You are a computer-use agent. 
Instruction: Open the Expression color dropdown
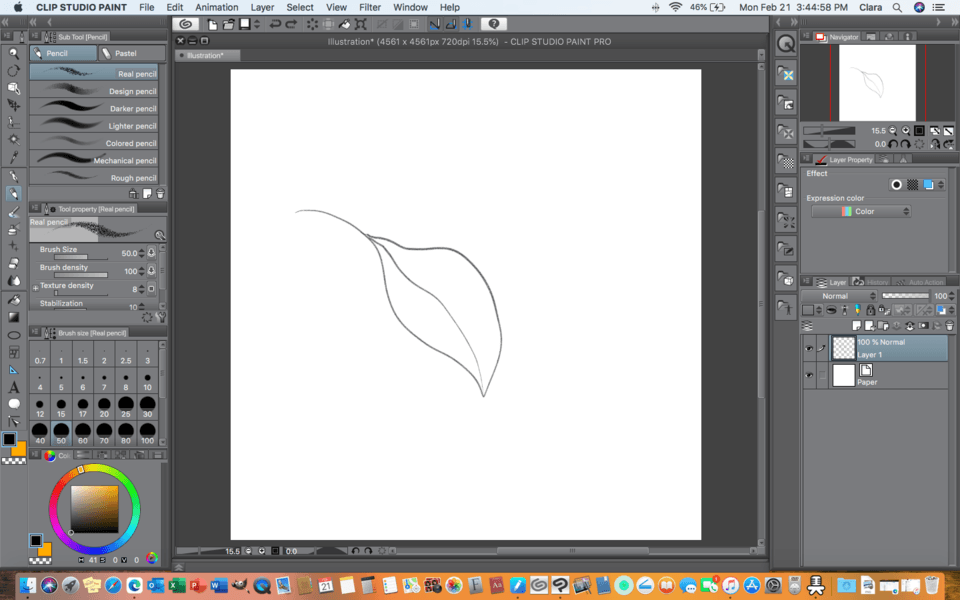[861, 212]
